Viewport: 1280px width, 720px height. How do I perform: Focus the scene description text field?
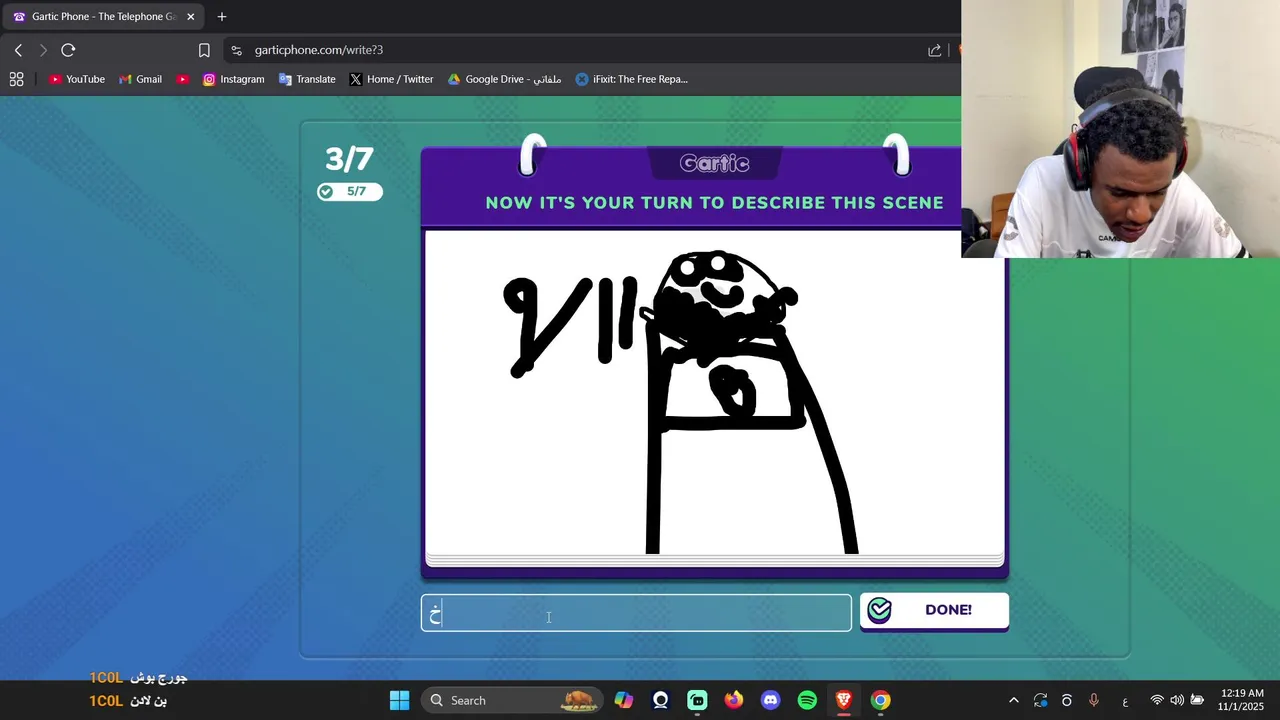[636, 613]
